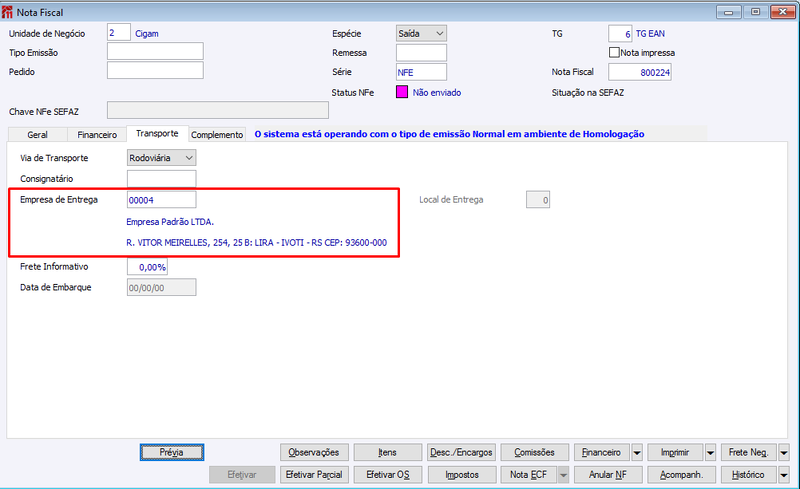Click the Frete Informativo percentage field

point(147,267)
